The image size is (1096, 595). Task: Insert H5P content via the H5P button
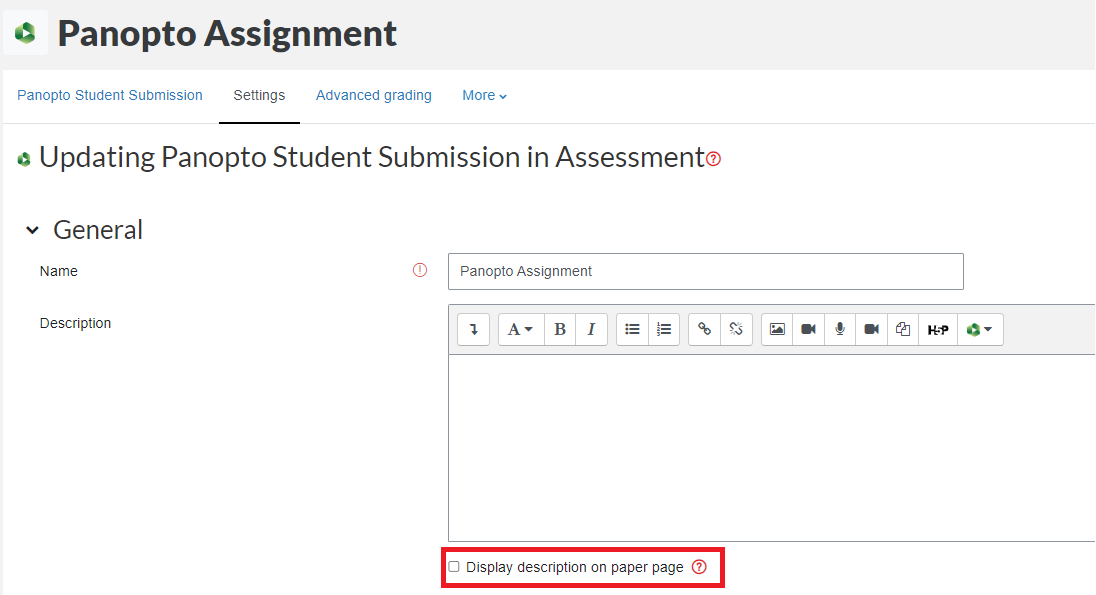[937, 329]
